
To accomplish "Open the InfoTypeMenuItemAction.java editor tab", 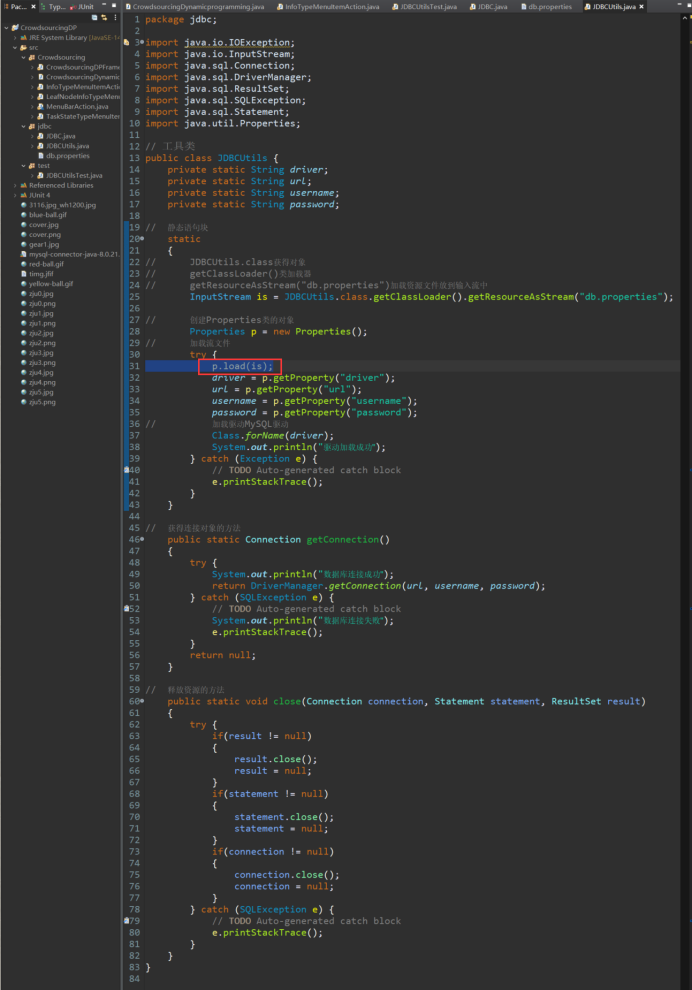I will pos(328,7).
